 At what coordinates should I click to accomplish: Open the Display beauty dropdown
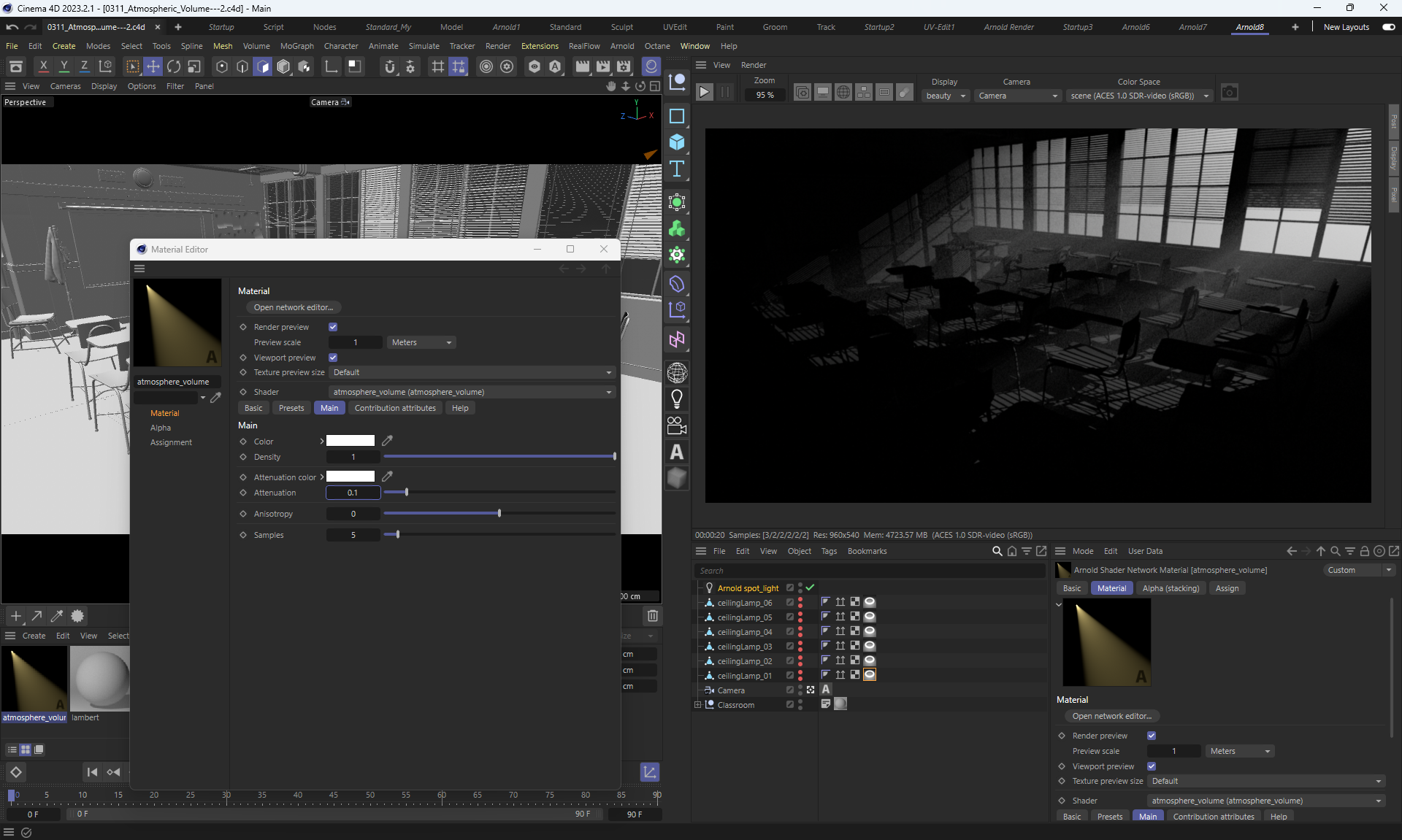click(x=945, y=96)
